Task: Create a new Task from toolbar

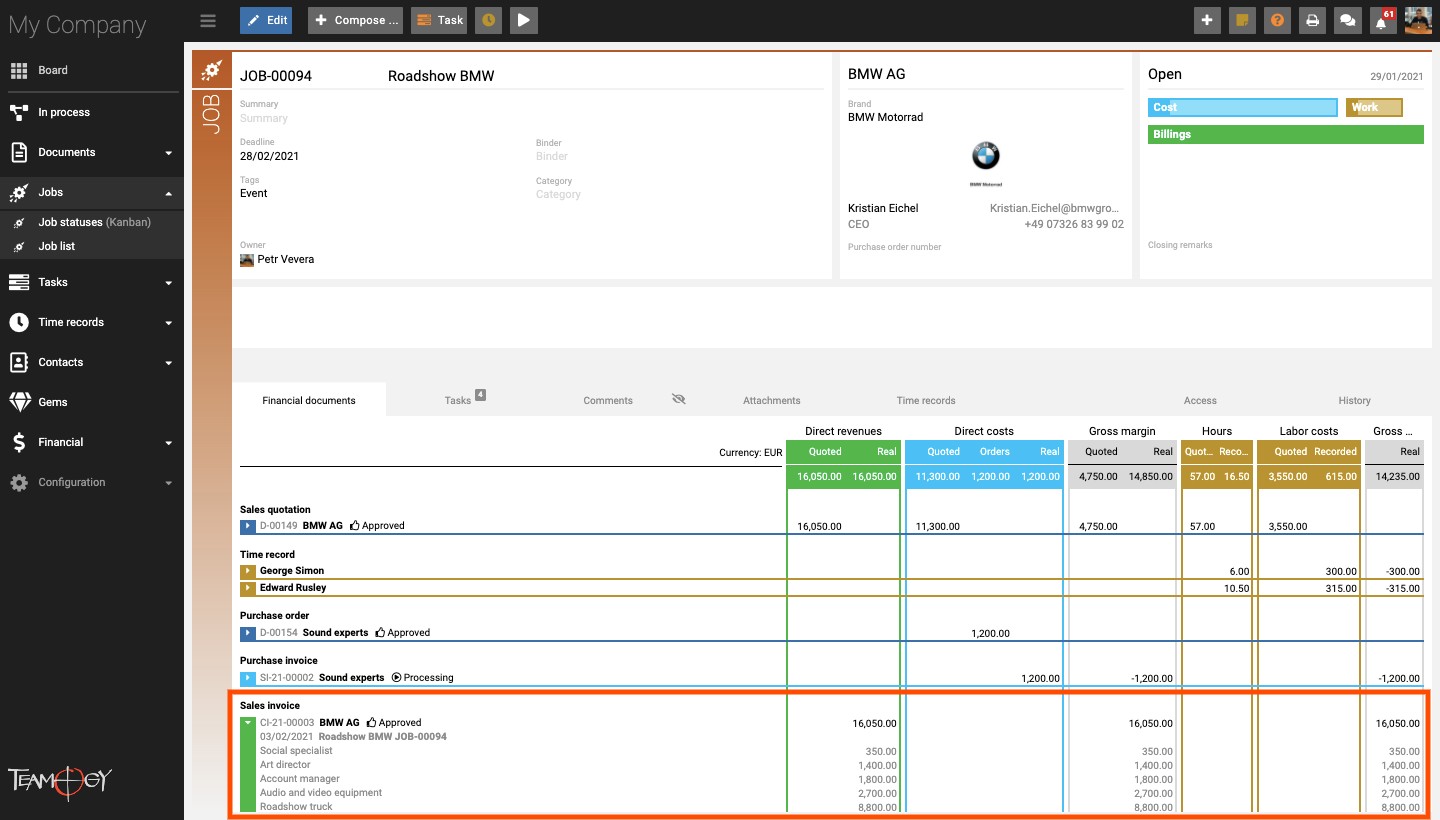Action: coord(440,20)
